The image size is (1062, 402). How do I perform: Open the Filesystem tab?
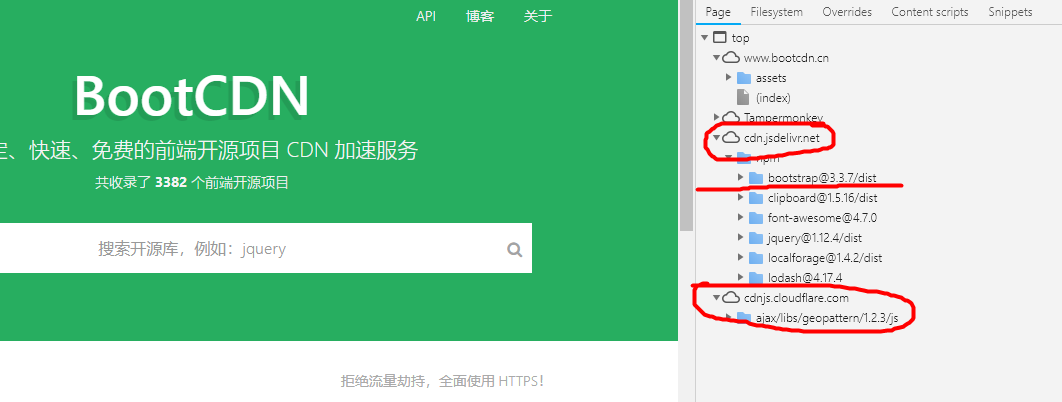(x=776, y=12)
